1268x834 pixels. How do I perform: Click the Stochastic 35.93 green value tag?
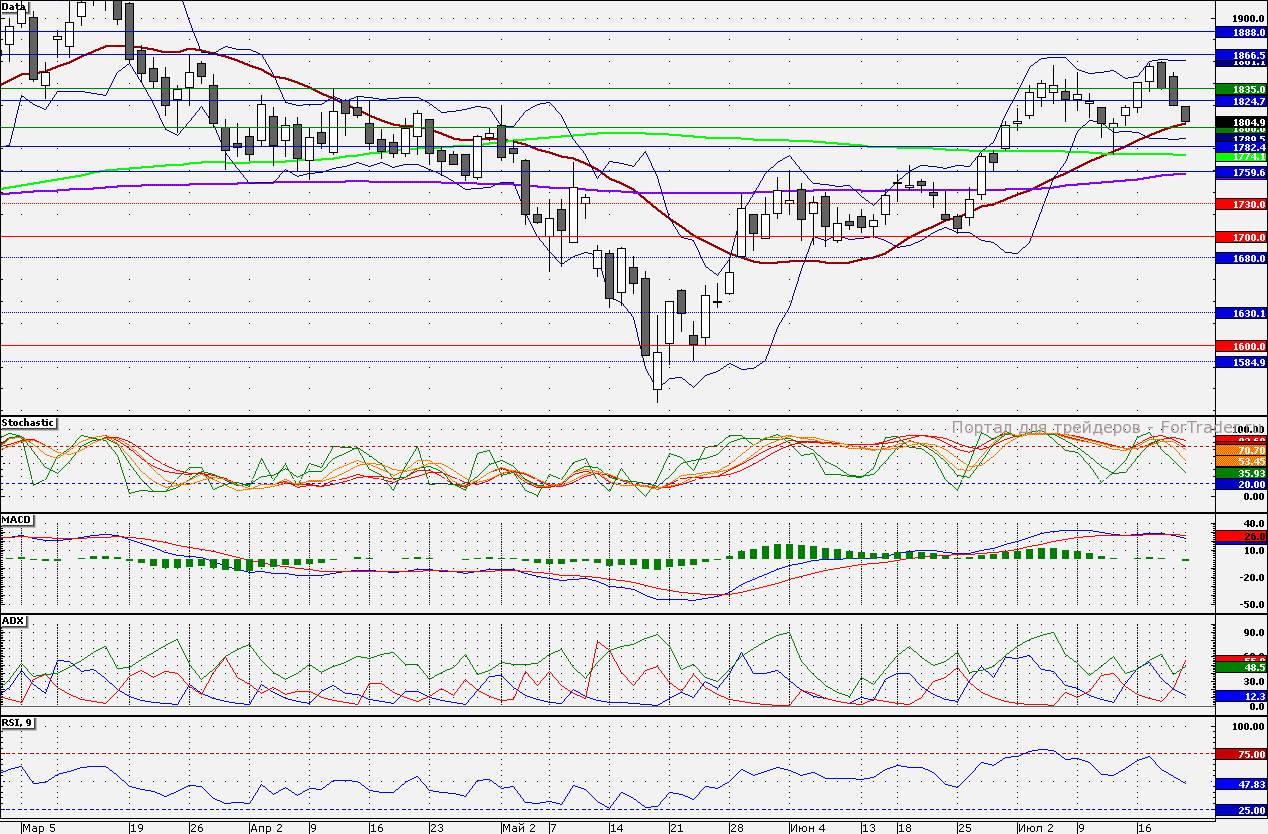coord(1241,473)
